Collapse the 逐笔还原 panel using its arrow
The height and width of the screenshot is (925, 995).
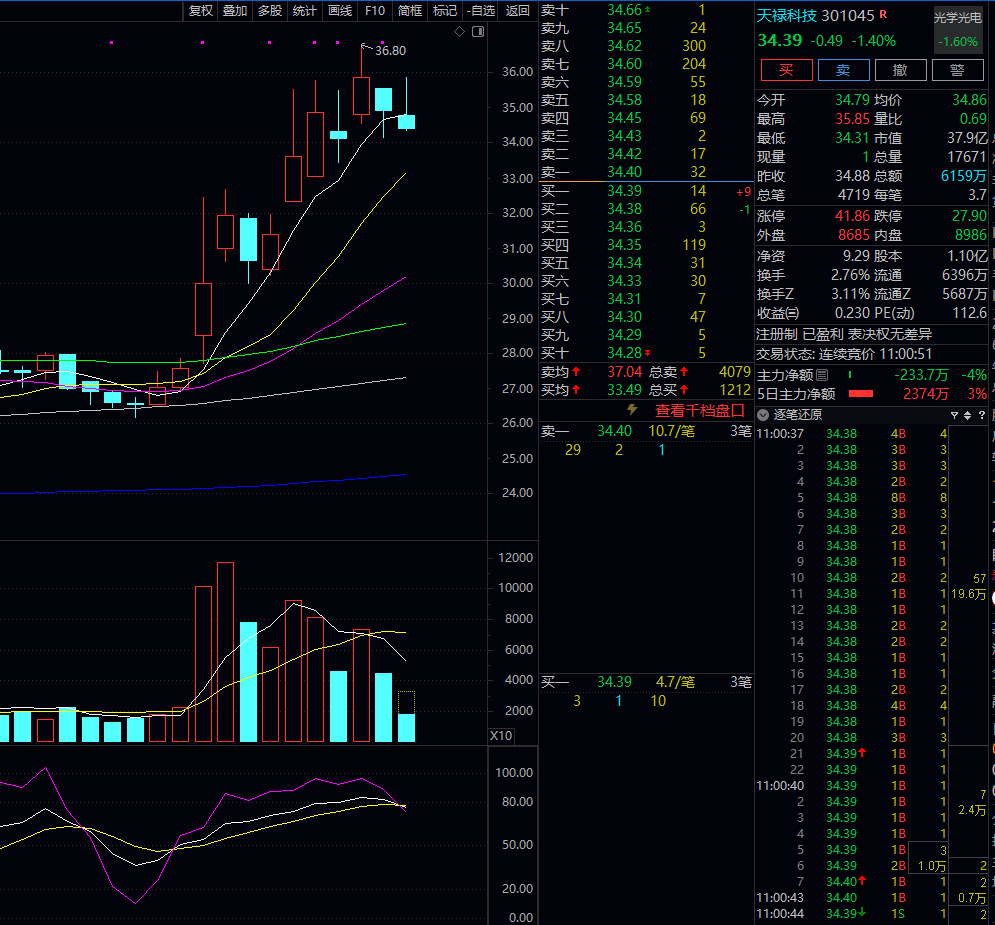[x=763, y=415]
